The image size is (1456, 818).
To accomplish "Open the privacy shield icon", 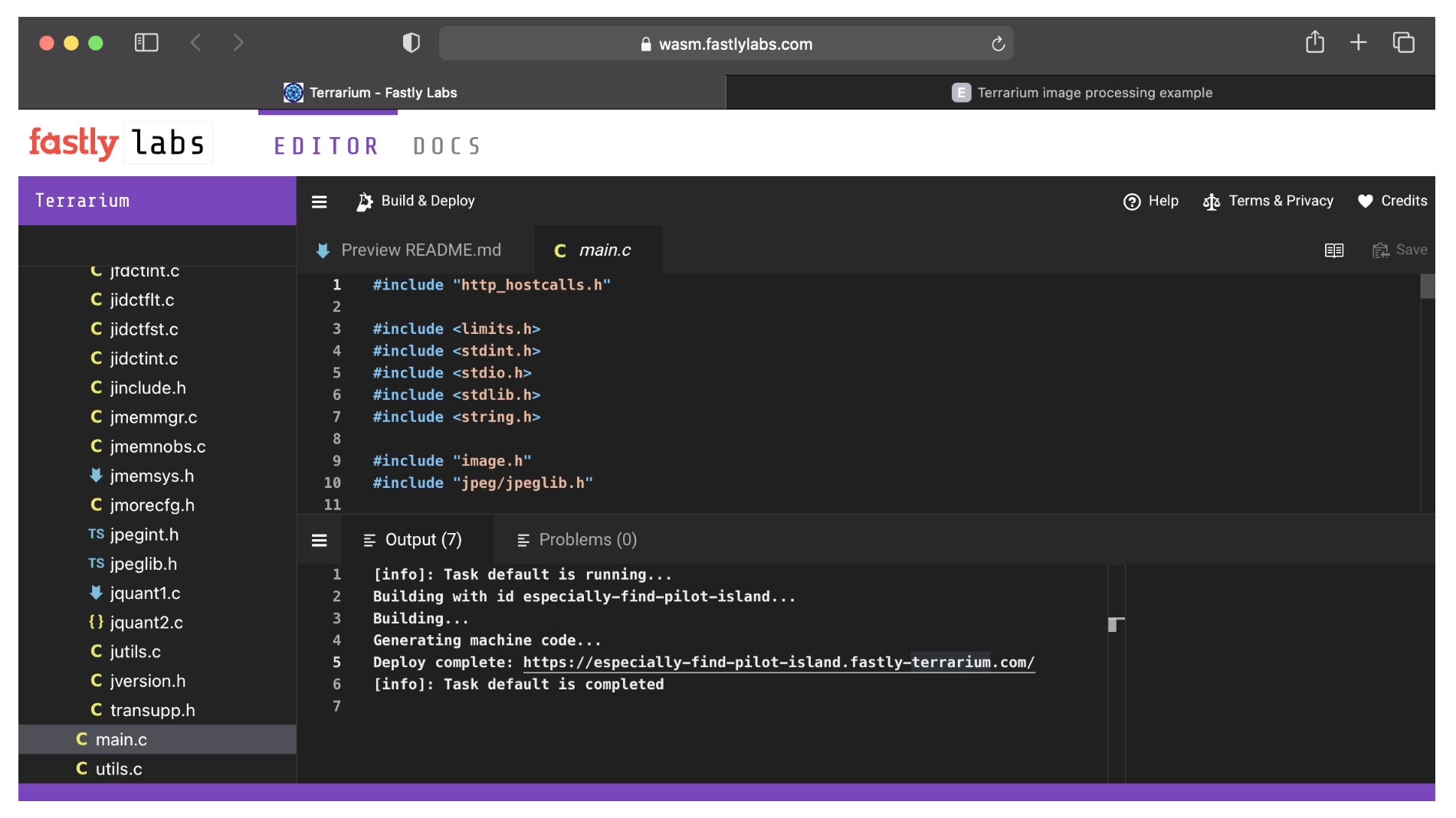I will (412, 43).
